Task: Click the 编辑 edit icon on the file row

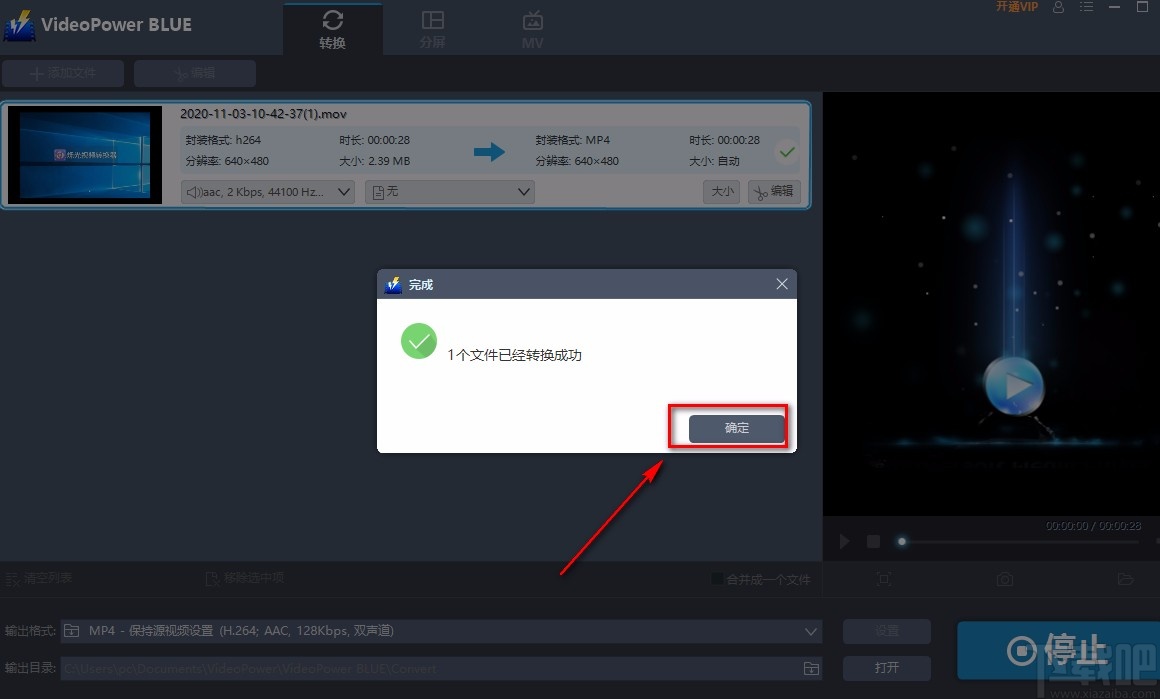Action: point(773,191)
